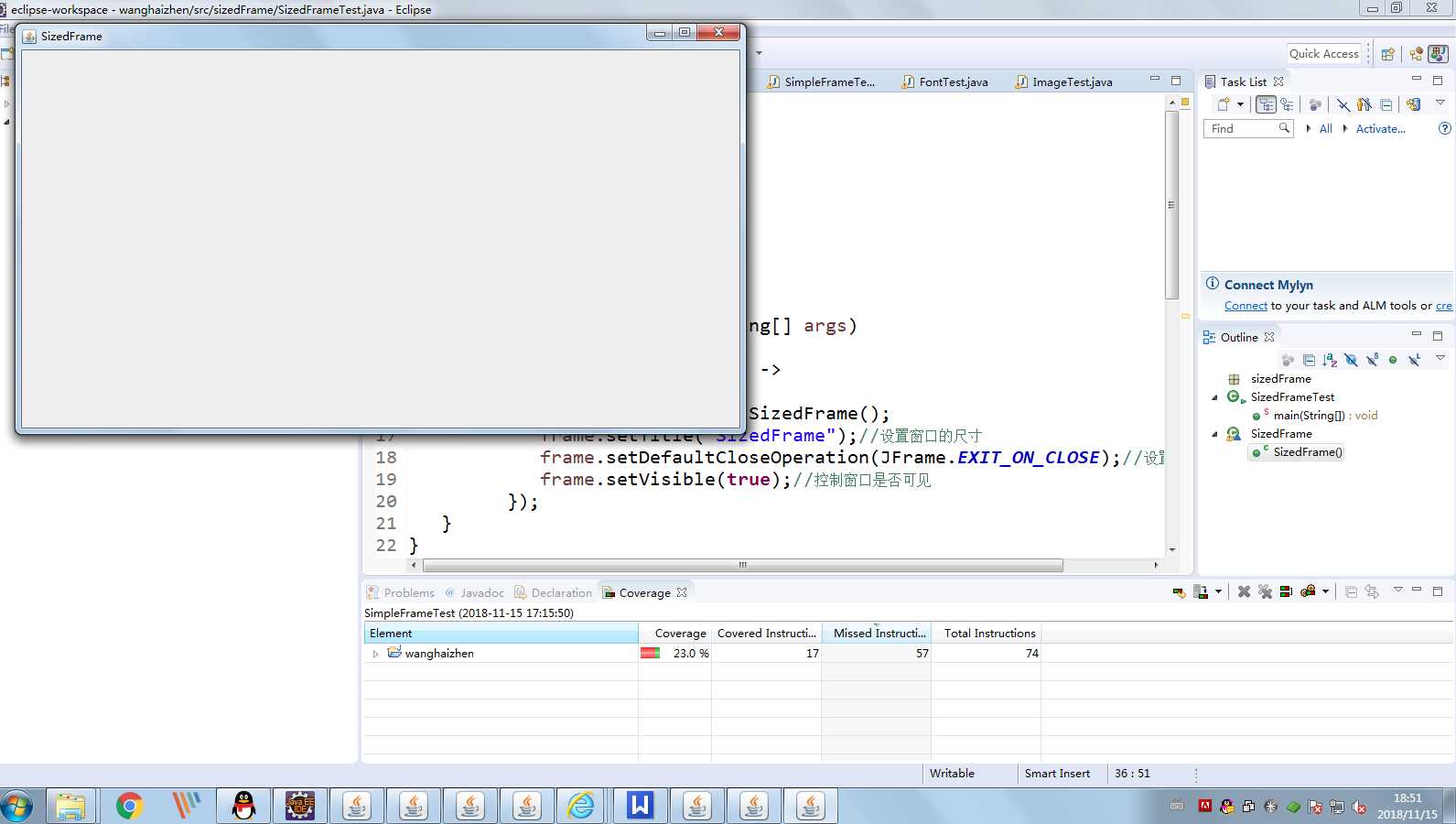Open Internet Explorer from taskbar
1456x824 pixels.
pyautogui.click(x=581, y=806)
